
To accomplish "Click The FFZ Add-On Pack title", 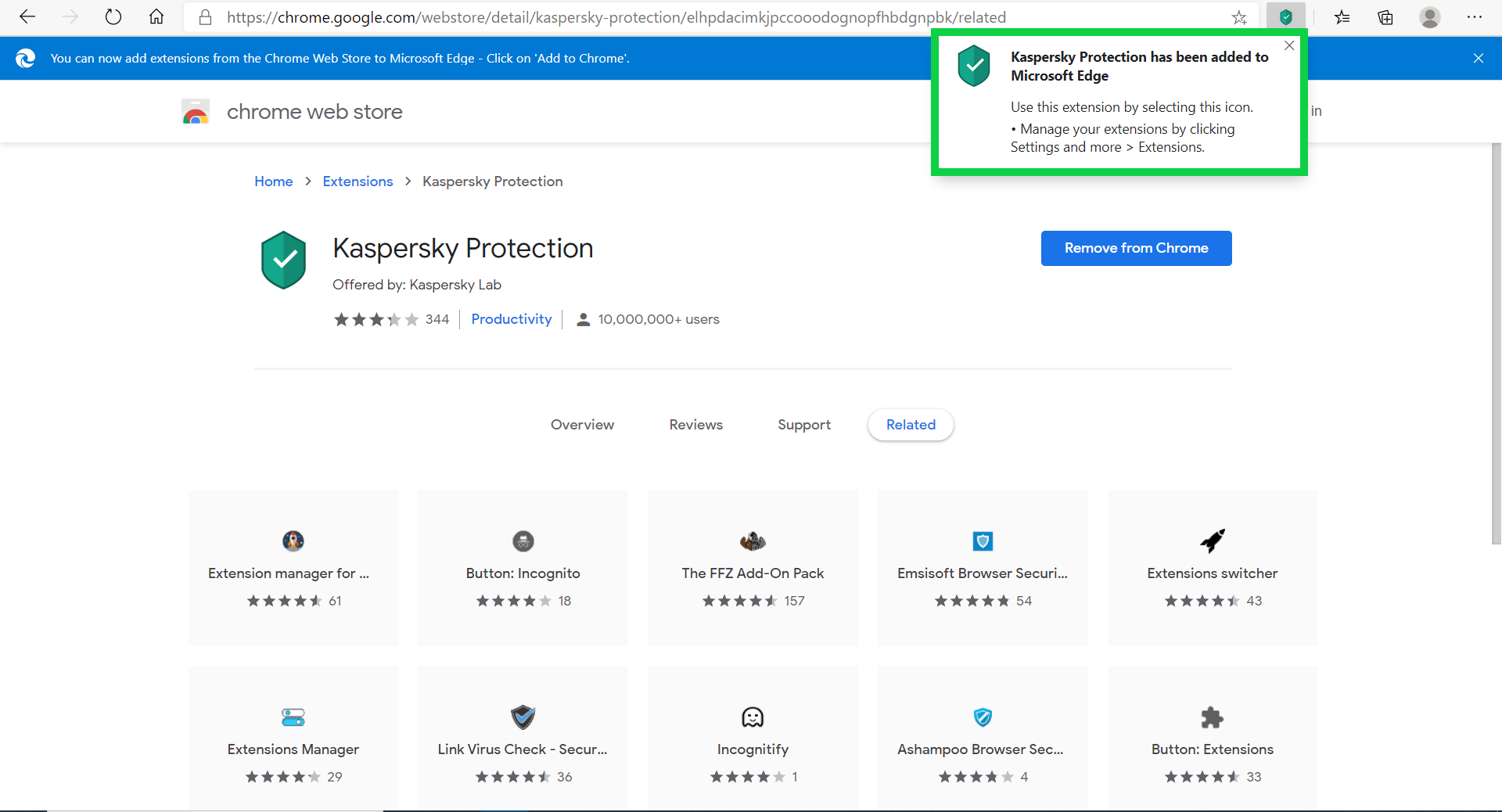I will tap(753, 573).
